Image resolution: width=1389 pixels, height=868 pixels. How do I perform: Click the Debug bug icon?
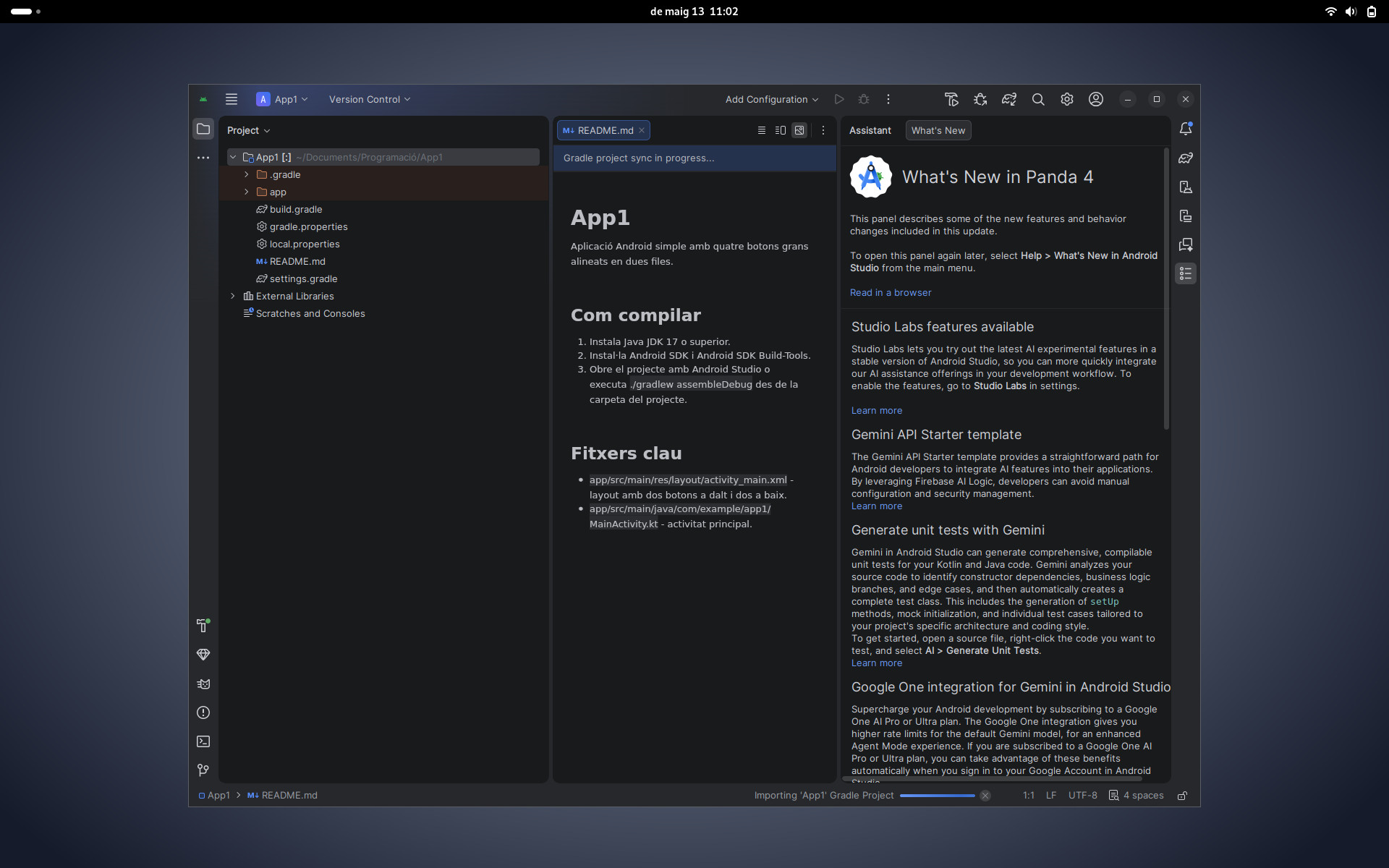864,99
